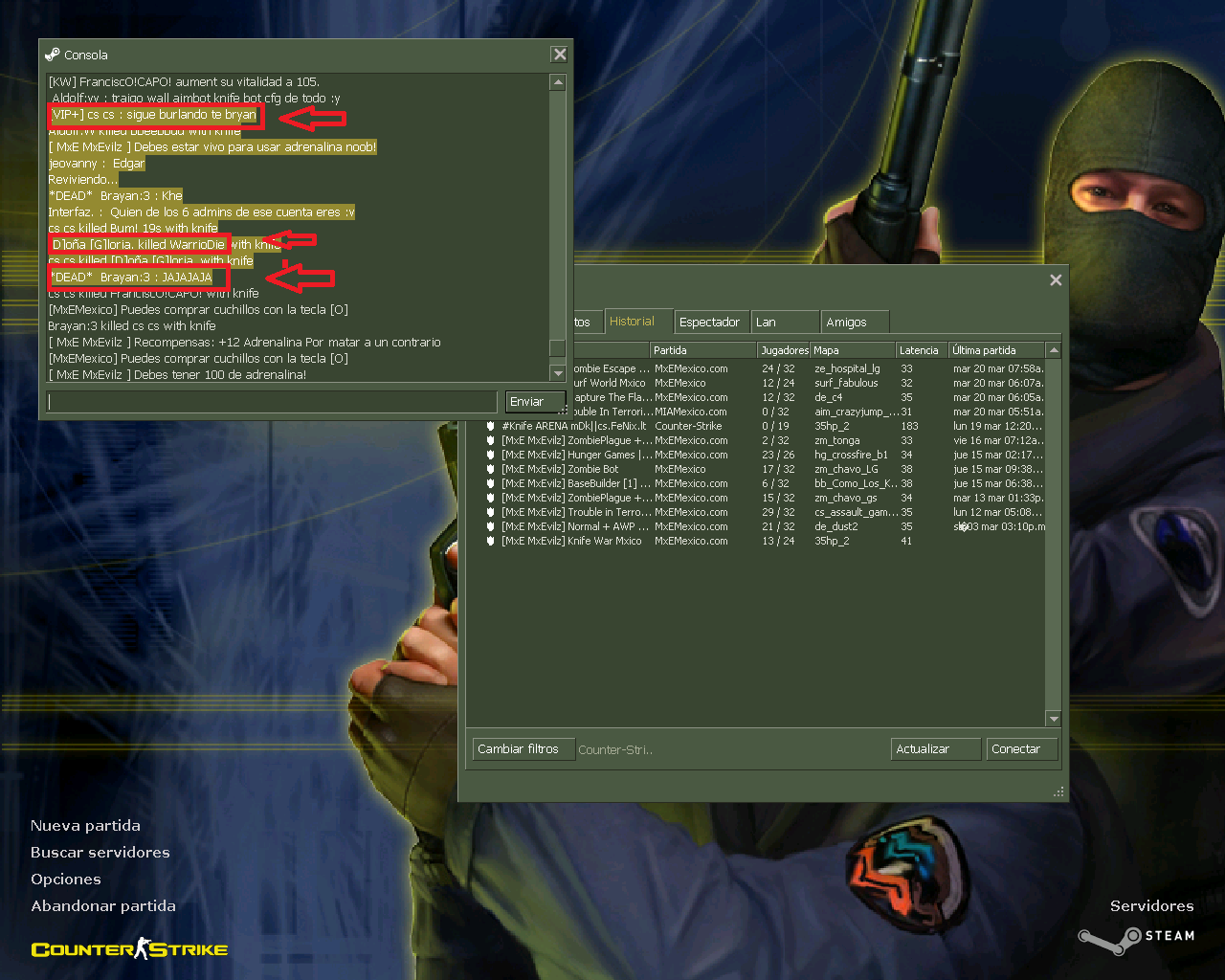Click server list scroll down arrow
Image resolution: width=1225 pixels, height=980 pixels.
(1054, 719)
